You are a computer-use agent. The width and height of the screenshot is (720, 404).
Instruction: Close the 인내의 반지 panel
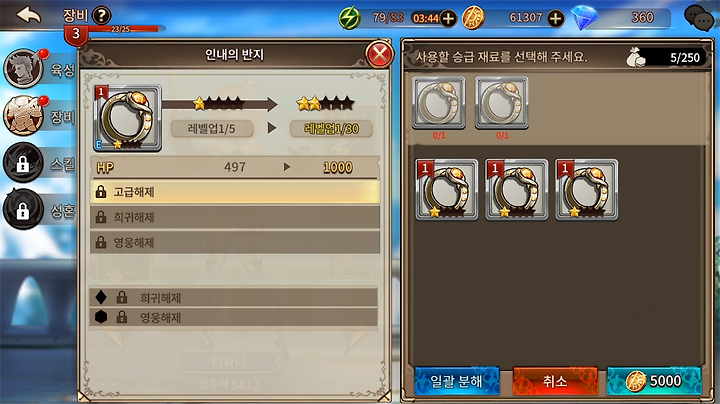coord(380,55)
